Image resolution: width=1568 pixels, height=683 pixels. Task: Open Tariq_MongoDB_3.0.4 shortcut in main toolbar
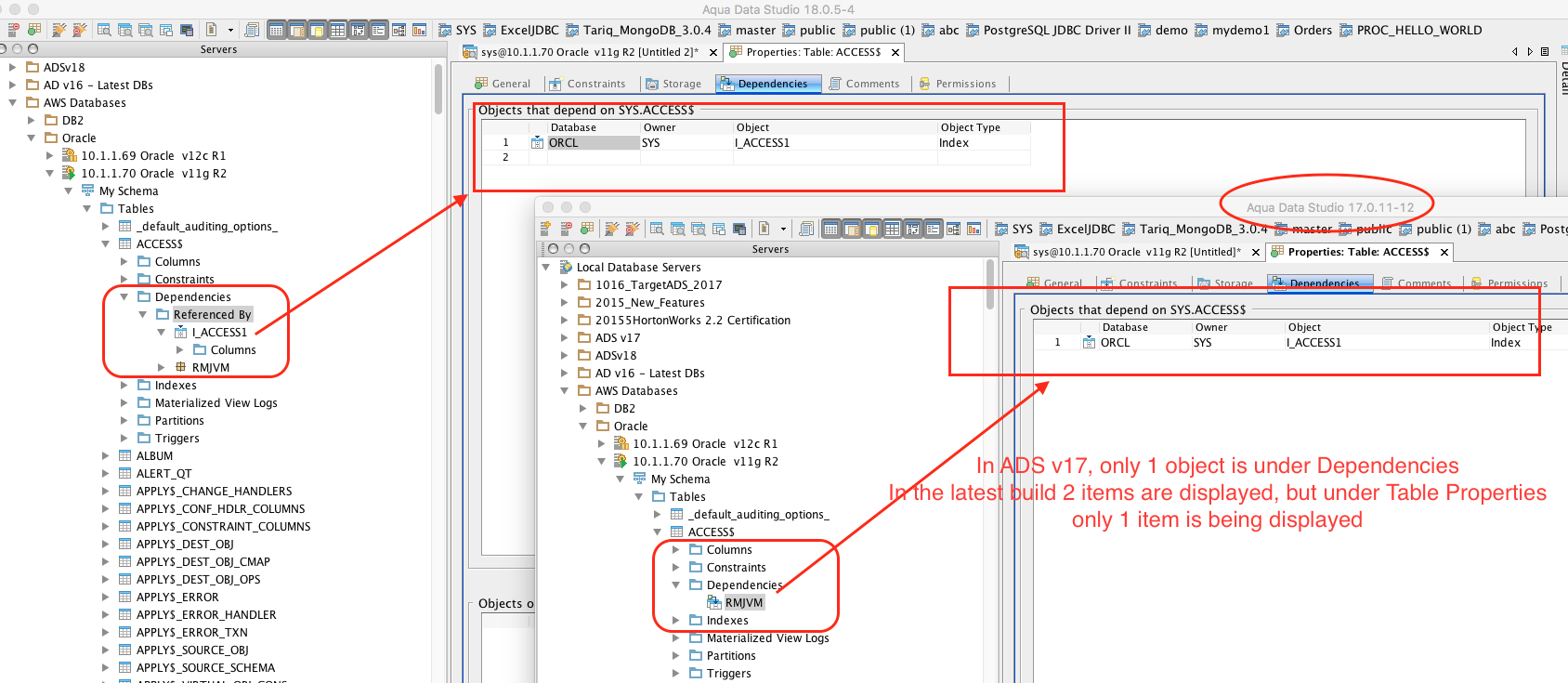pos(638,31)
